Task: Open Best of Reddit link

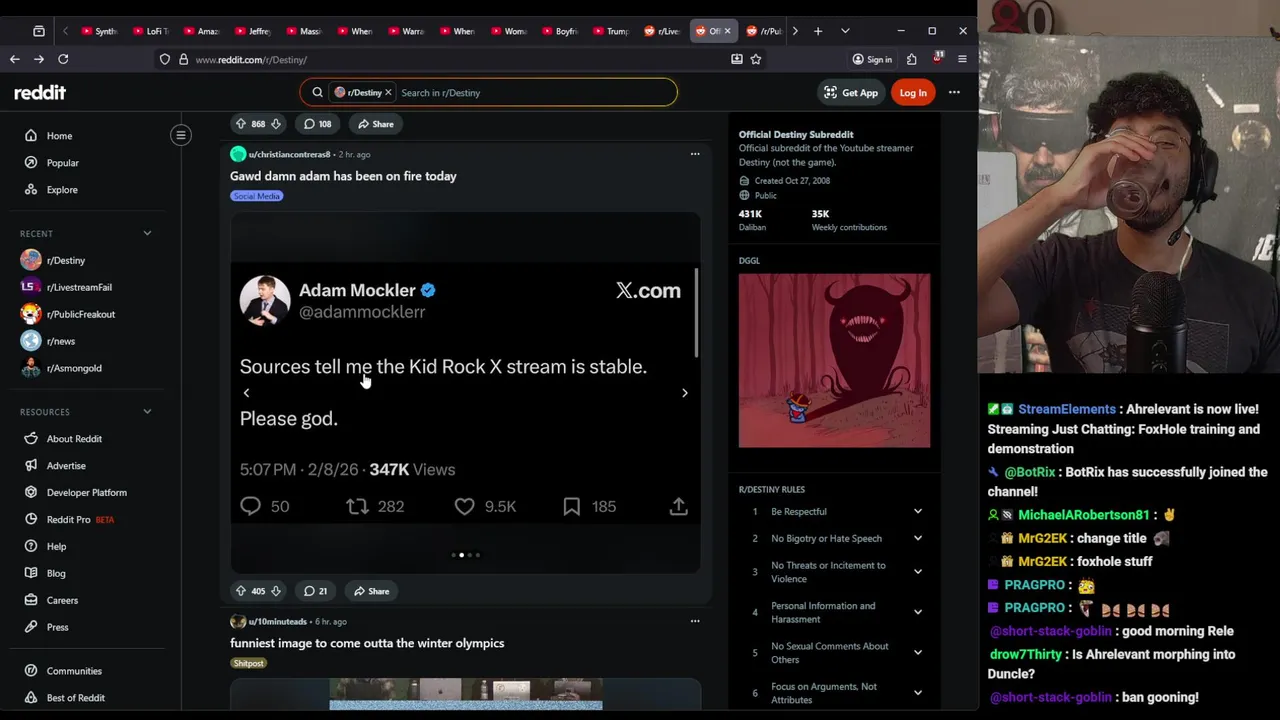Action: [76, 698]
